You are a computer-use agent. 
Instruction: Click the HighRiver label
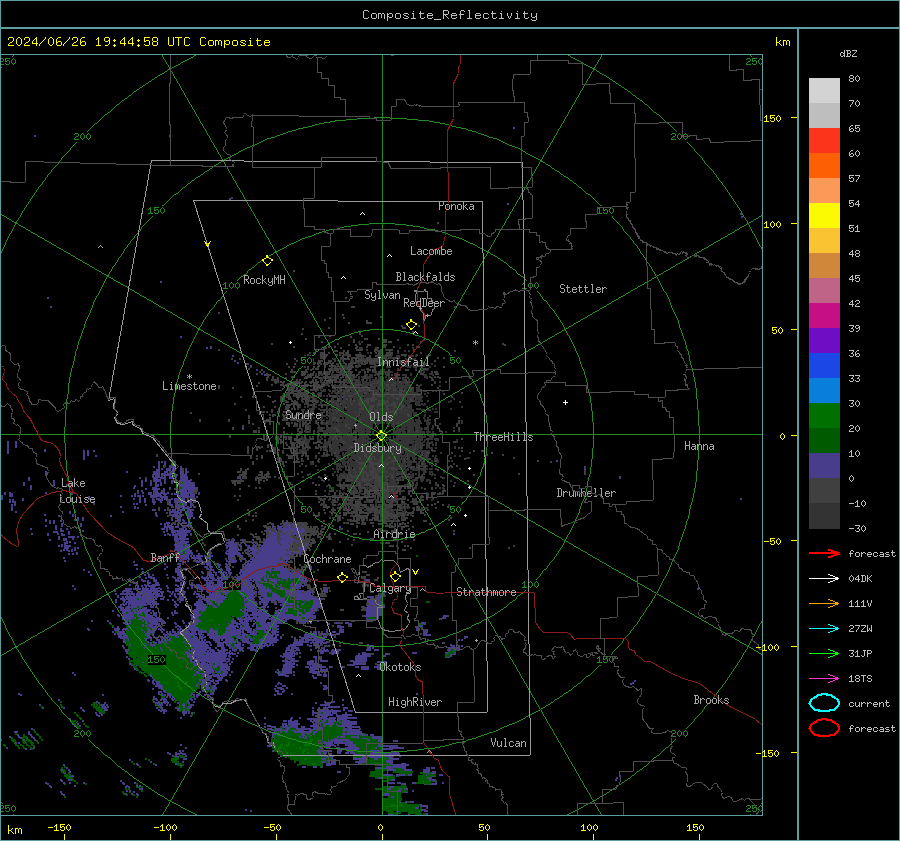[x=415, y=702]
